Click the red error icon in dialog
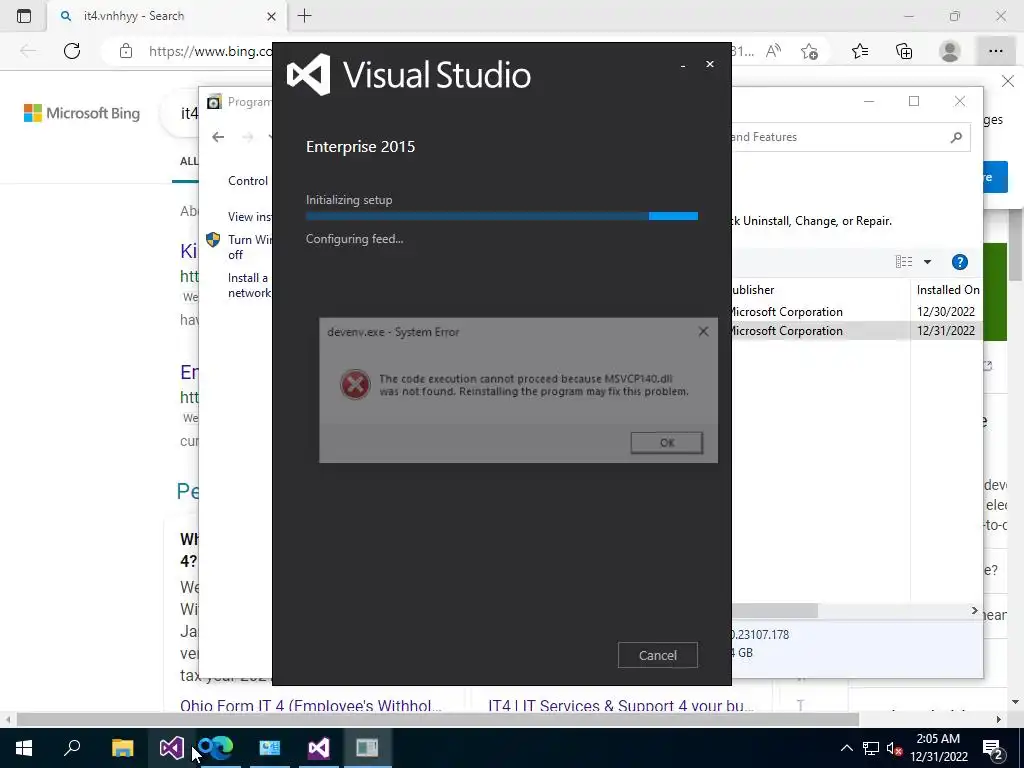 [355, 385]
